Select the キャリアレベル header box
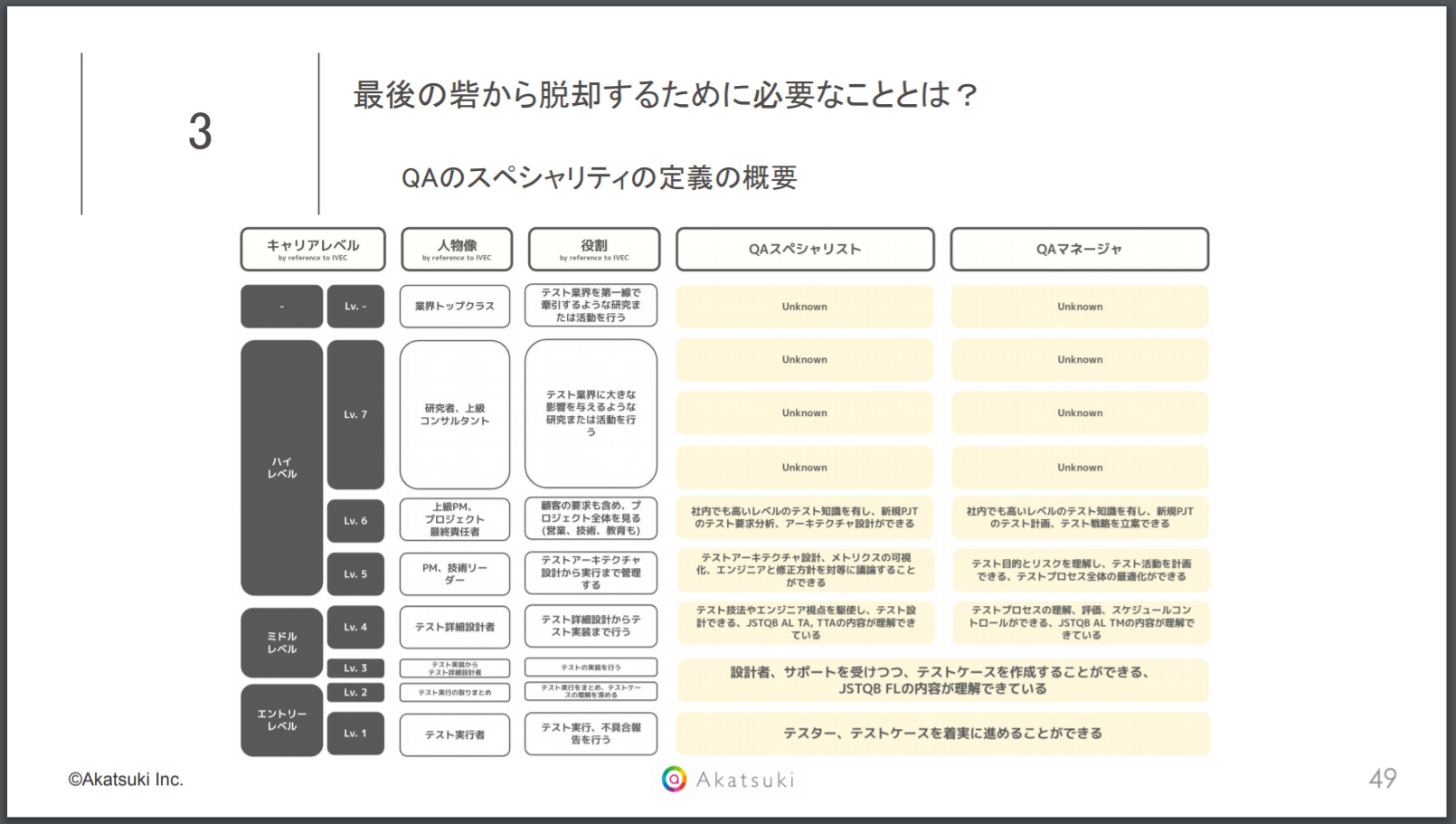This screenshot has width=1456, height=824. click(313, 249)
